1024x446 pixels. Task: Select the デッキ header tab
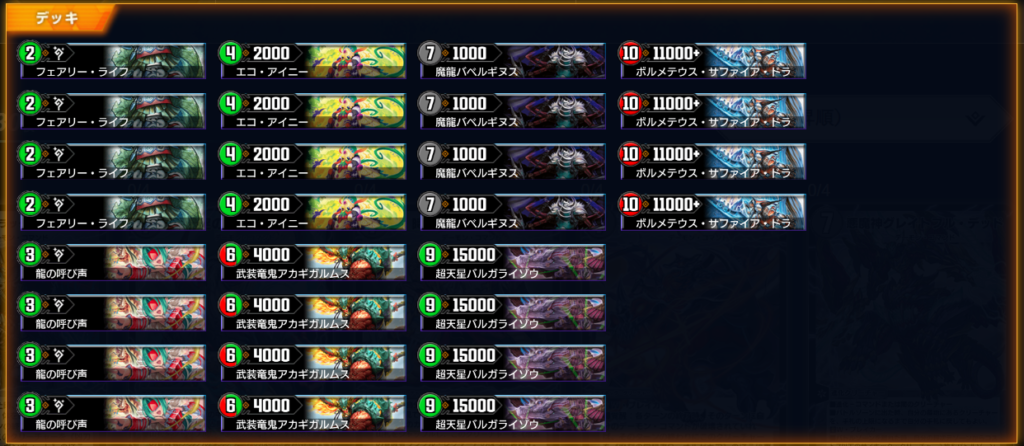pos(57,18)
